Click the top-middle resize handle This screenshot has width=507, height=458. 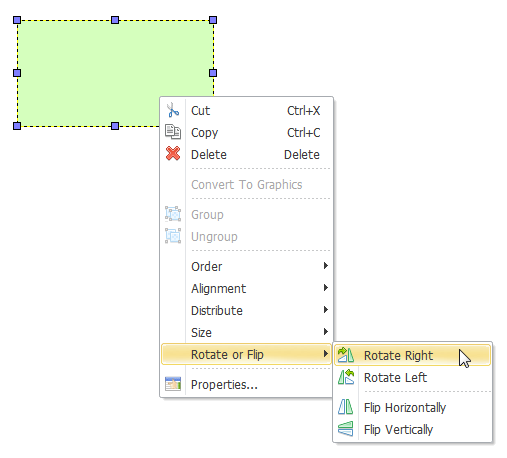pyautogui.click(x=115, y=20)
